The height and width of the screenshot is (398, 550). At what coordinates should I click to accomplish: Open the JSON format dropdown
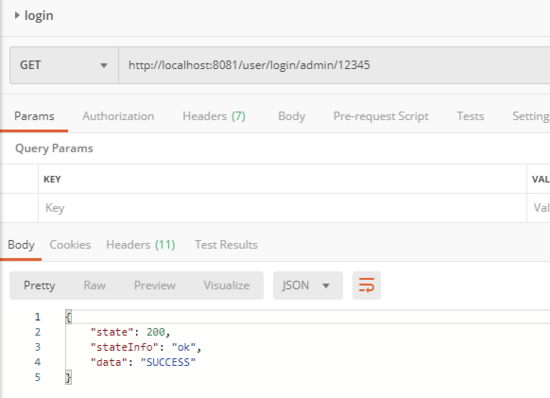coord(308,285)
